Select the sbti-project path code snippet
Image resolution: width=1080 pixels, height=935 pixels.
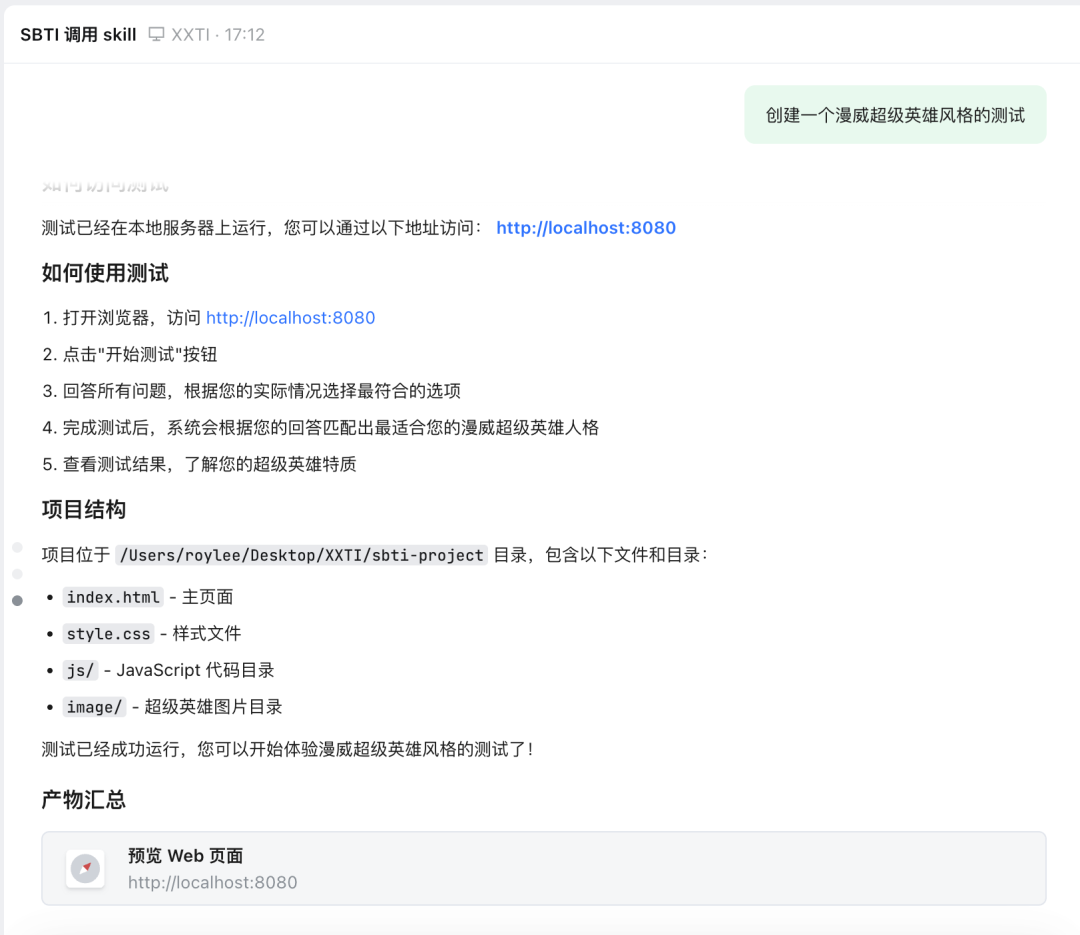[301, 554]
